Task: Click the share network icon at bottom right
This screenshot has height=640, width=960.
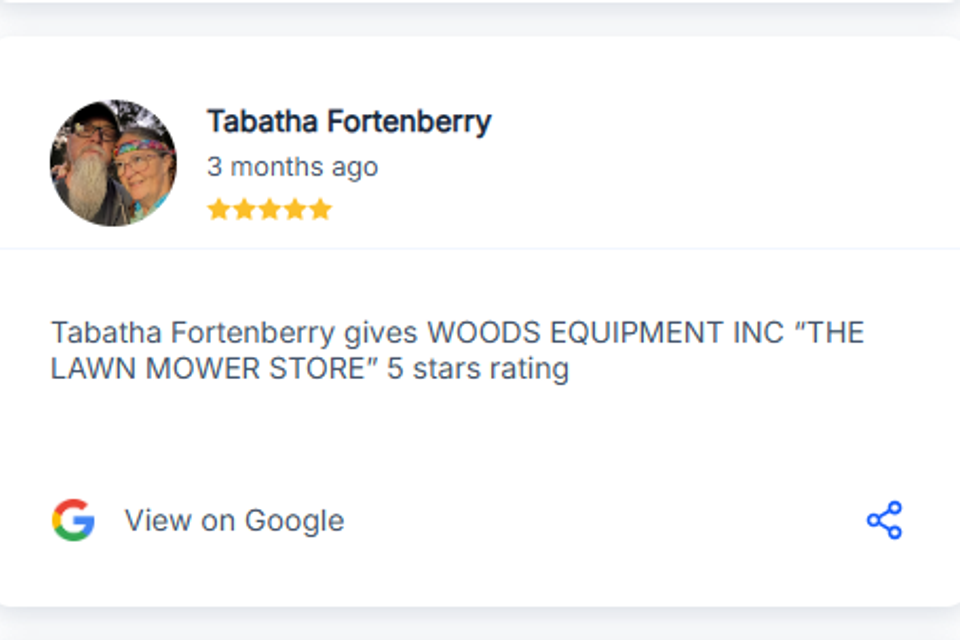Action: tap(884, 519)
